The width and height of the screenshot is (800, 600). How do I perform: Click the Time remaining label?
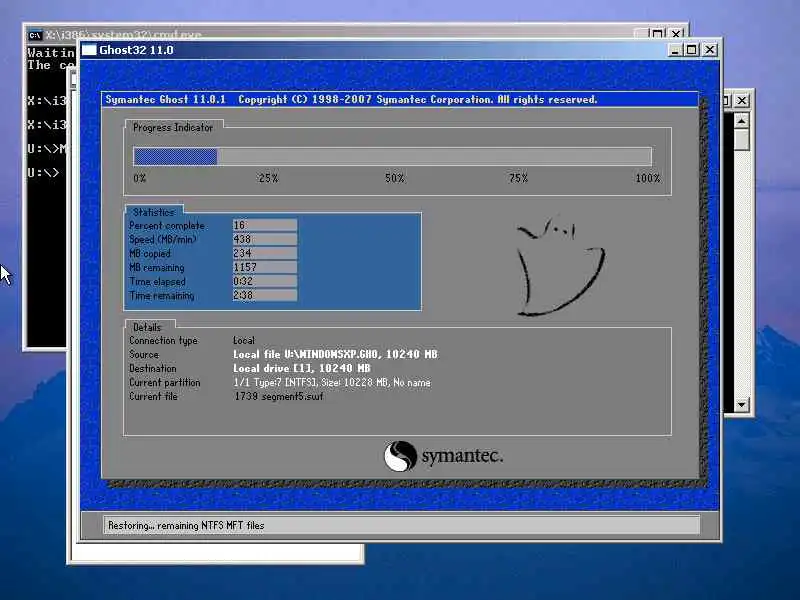pyautogui.click(x=162, y=295)
